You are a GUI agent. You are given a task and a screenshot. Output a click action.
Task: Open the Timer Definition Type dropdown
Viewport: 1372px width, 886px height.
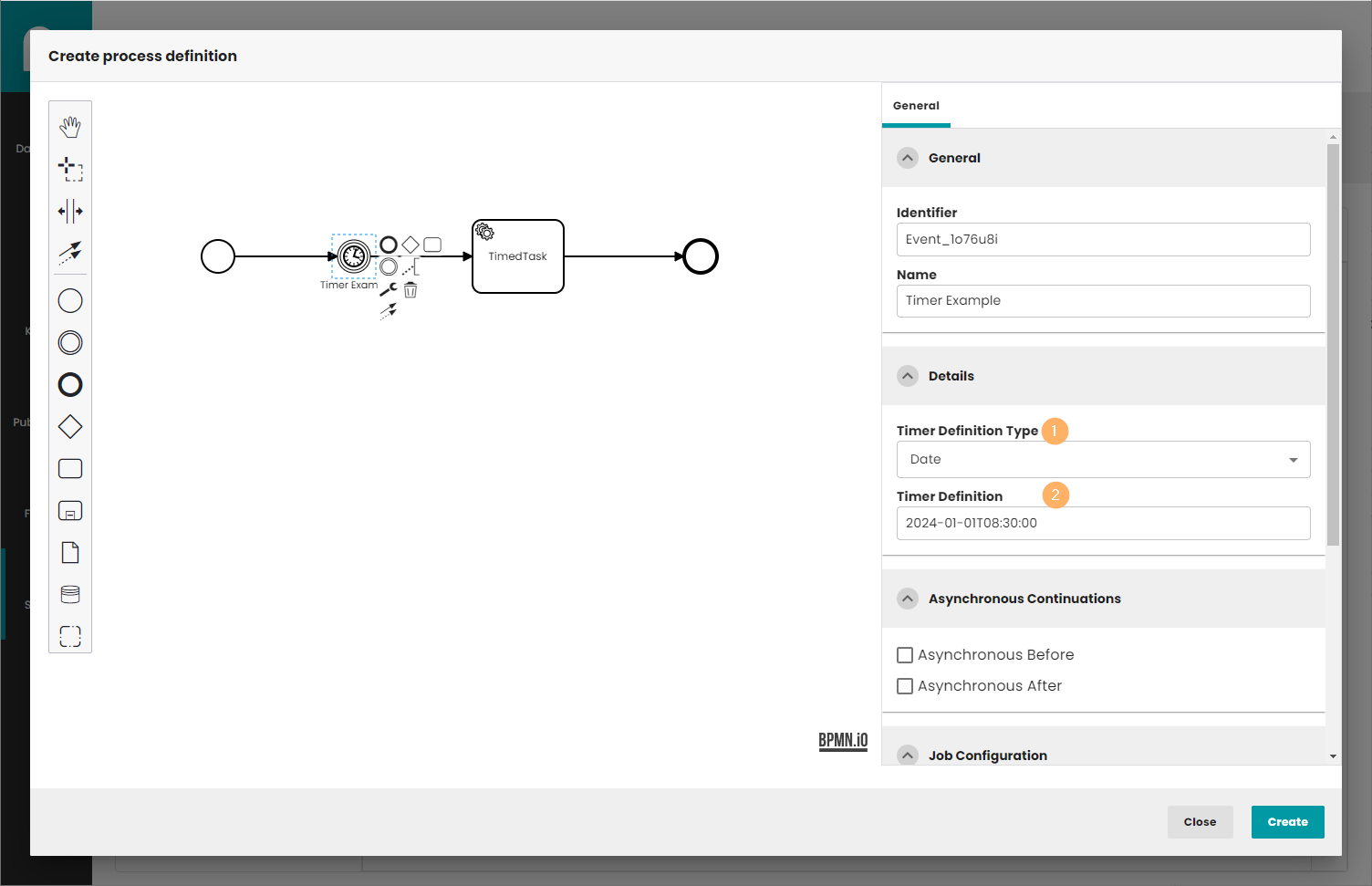coord(1103,460)
